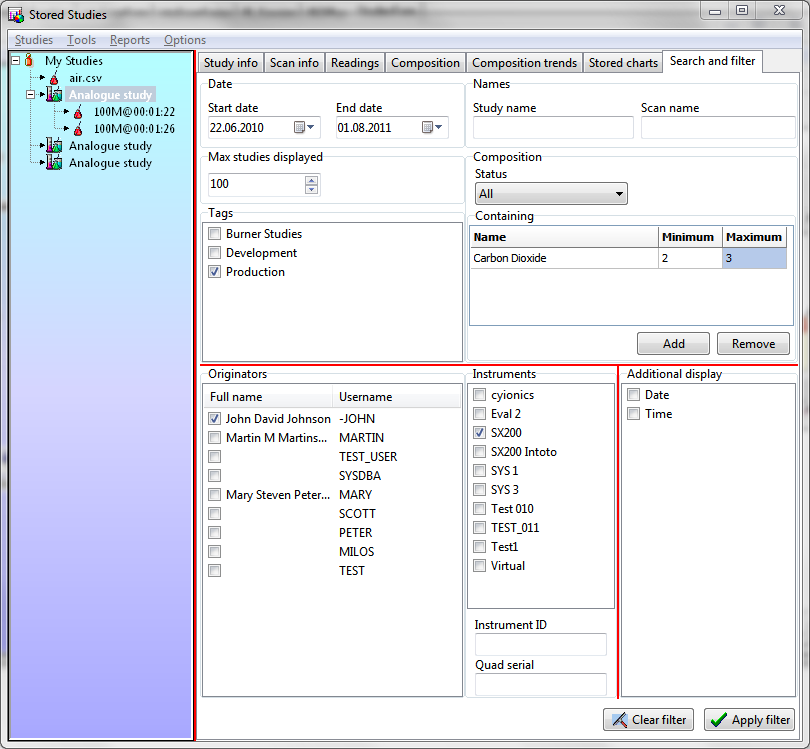Viewport: 810px width, 749px height.
Task: Click the Remove button under Containing
Action: (753, 344)
